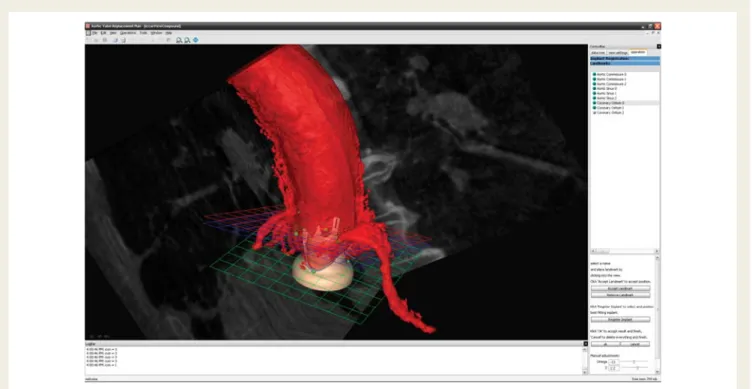Switch to the view settings tab

(618, 52)
